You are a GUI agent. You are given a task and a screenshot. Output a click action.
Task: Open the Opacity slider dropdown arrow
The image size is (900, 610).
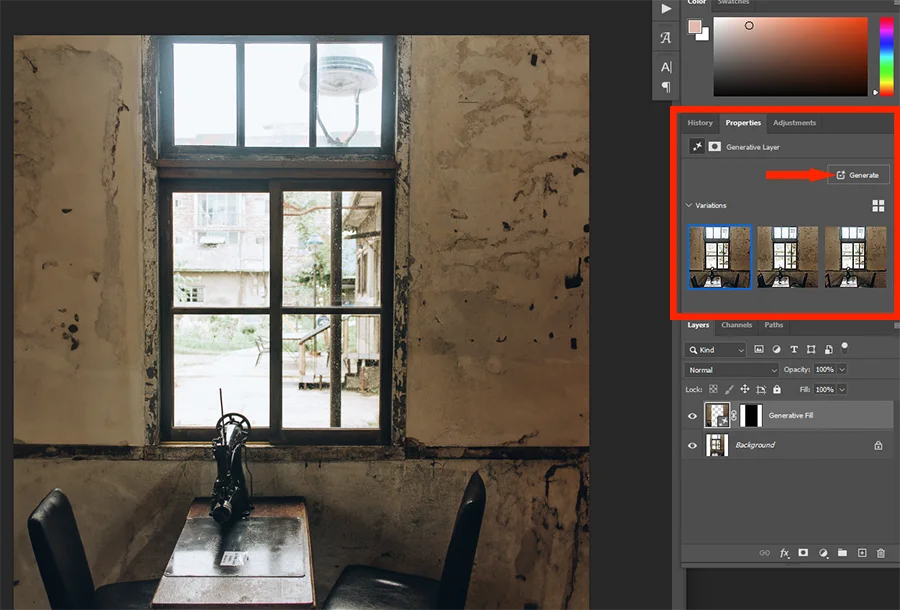[x=842, y=370]
